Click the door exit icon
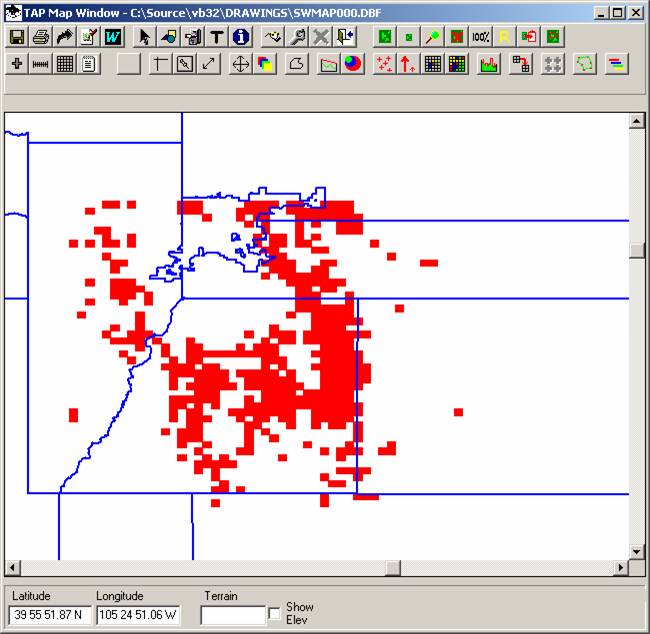 [x=345, y=37]
